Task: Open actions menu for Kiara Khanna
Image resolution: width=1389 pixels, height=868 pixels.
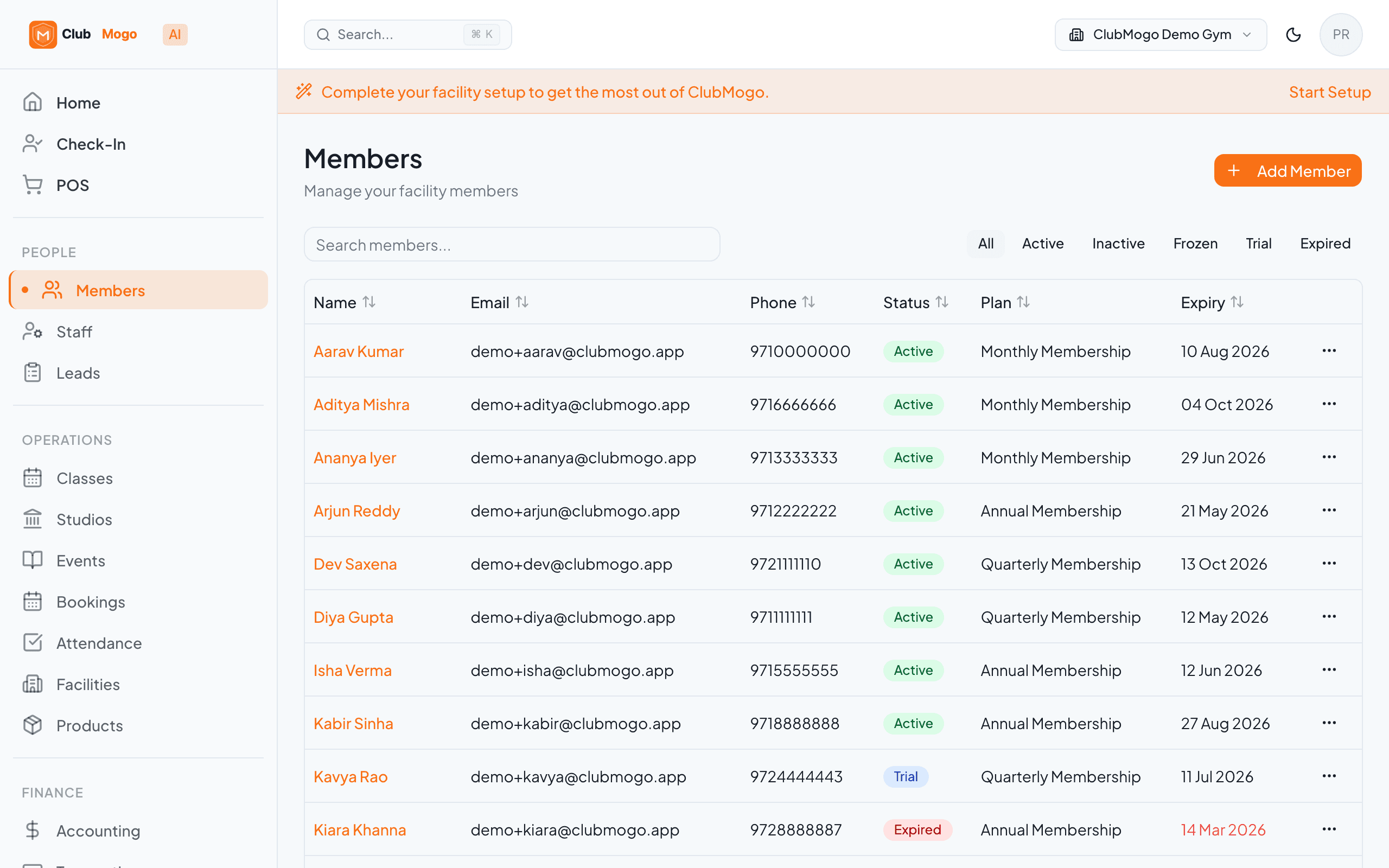Action: (1329, 829)
